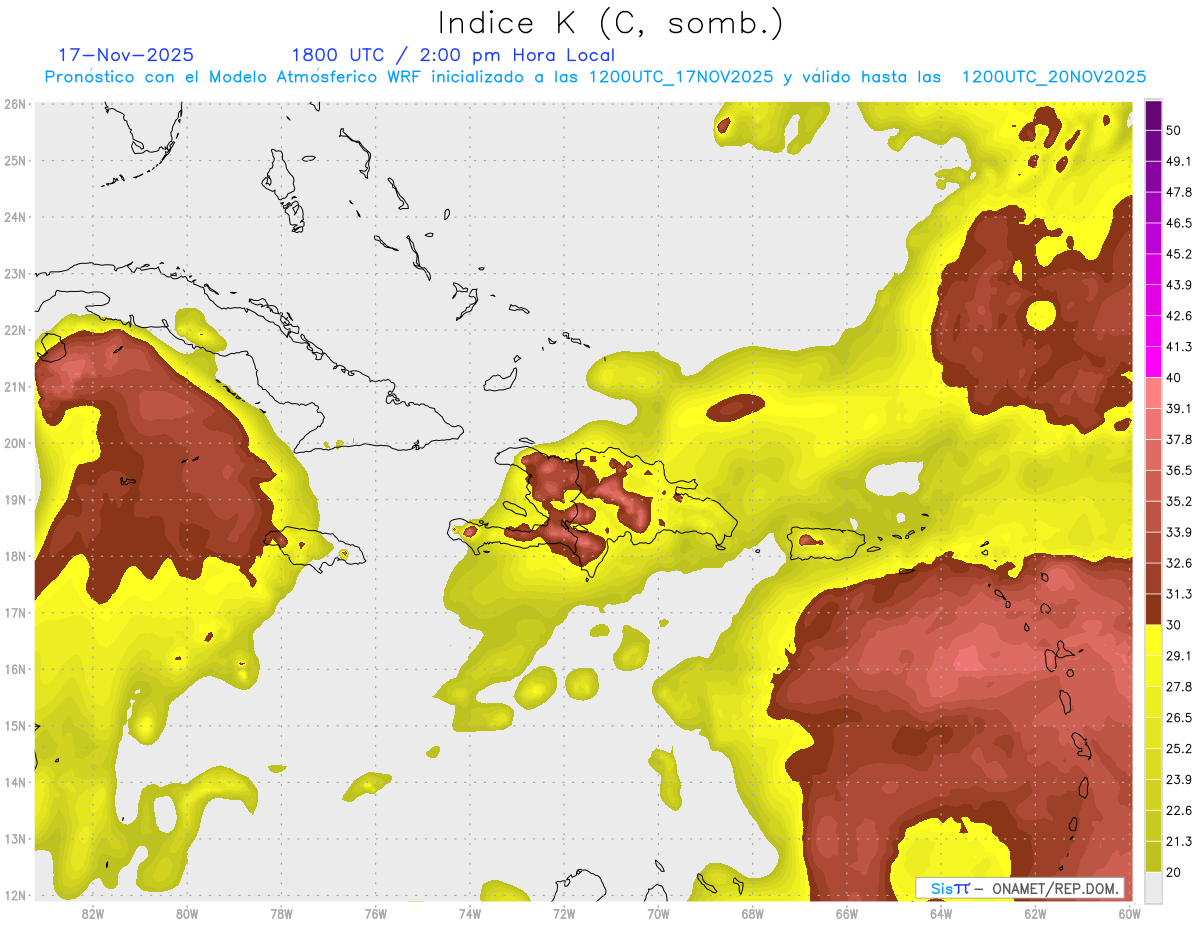Screen dimensions: 1200x927
Task: Click the latitude label "25N"
Action: 15,160
